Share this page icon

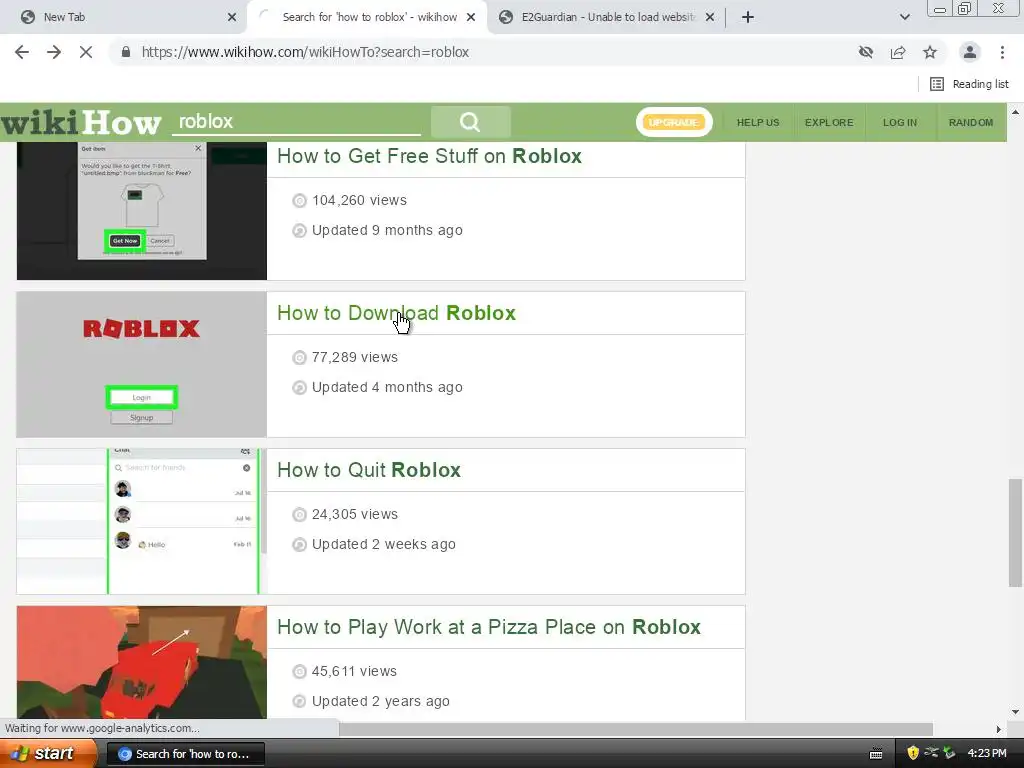pos(898,52)
